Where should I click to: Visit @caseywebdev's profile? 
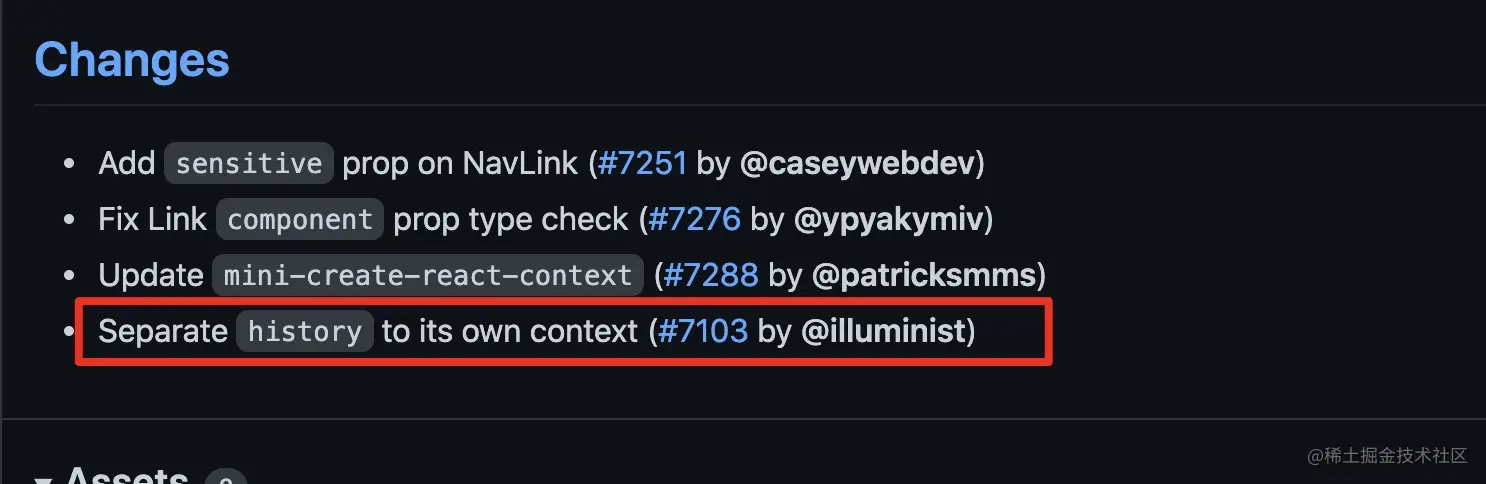click(857, 164)
